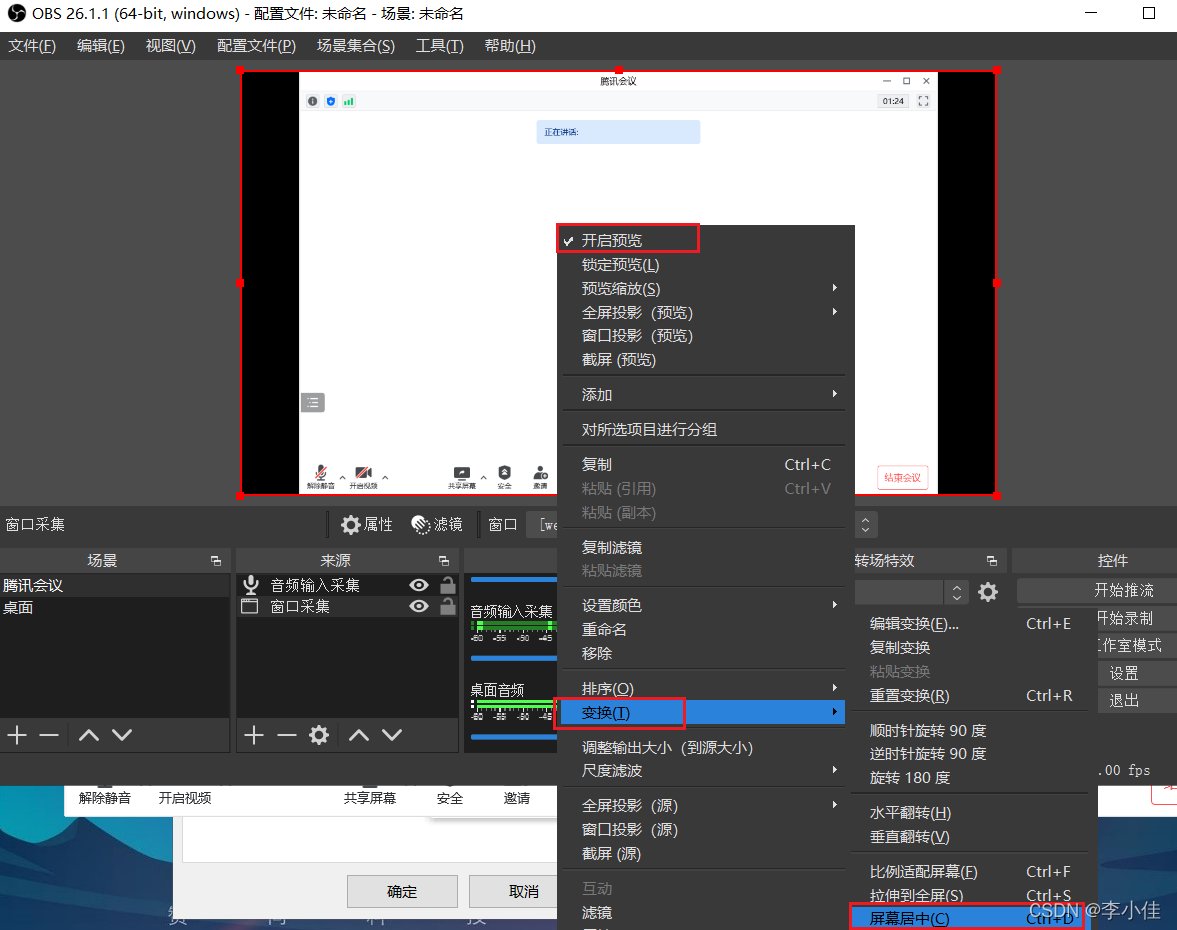
Task: Adjust 桌面音频 volume slider
Action: click(513, 737)
